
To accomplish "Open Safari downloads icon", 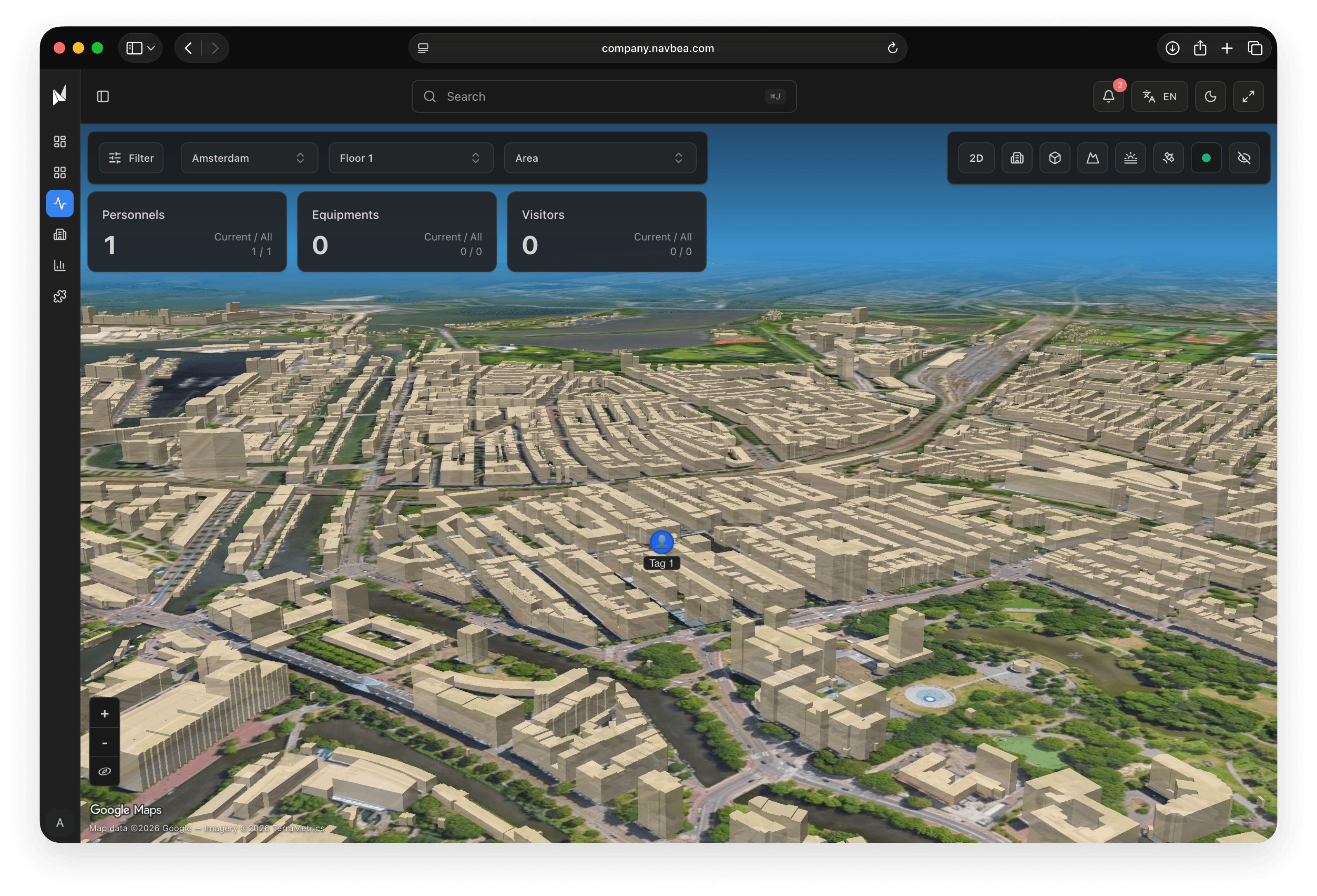I will pyautogui.click(x=1172, y=48).
